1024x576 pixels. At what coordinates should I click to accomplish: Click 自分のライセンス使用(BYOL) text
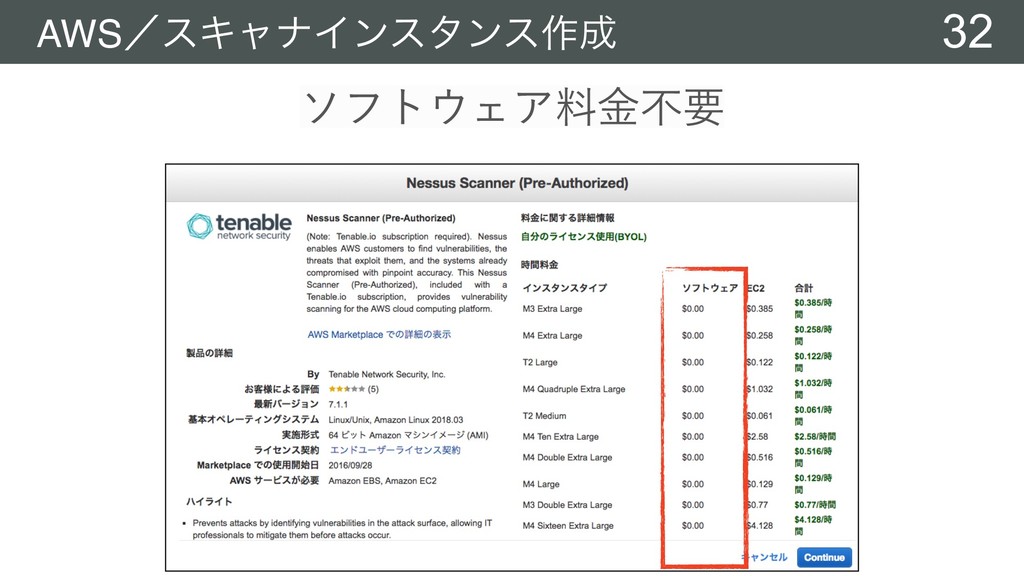584,236
